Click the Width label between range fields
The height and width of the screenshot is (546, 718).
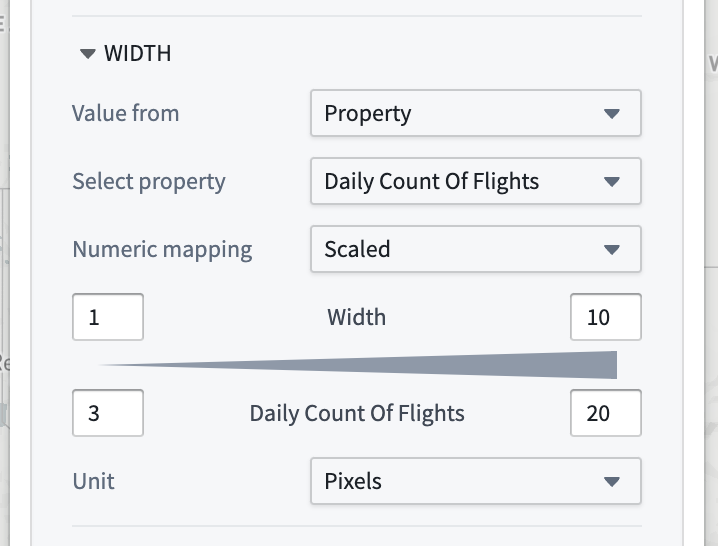pyautogui.click(x=357, y=317)
